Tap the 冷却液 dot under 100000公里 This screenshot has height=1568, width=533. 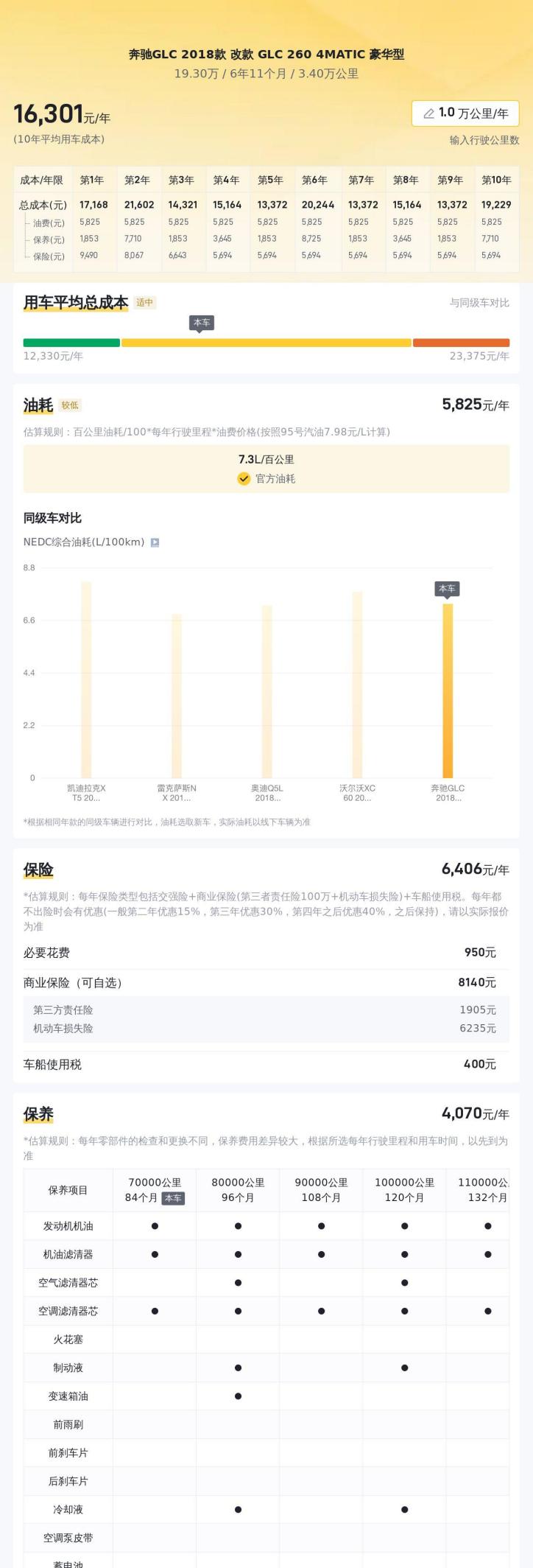click(404, 1510)
